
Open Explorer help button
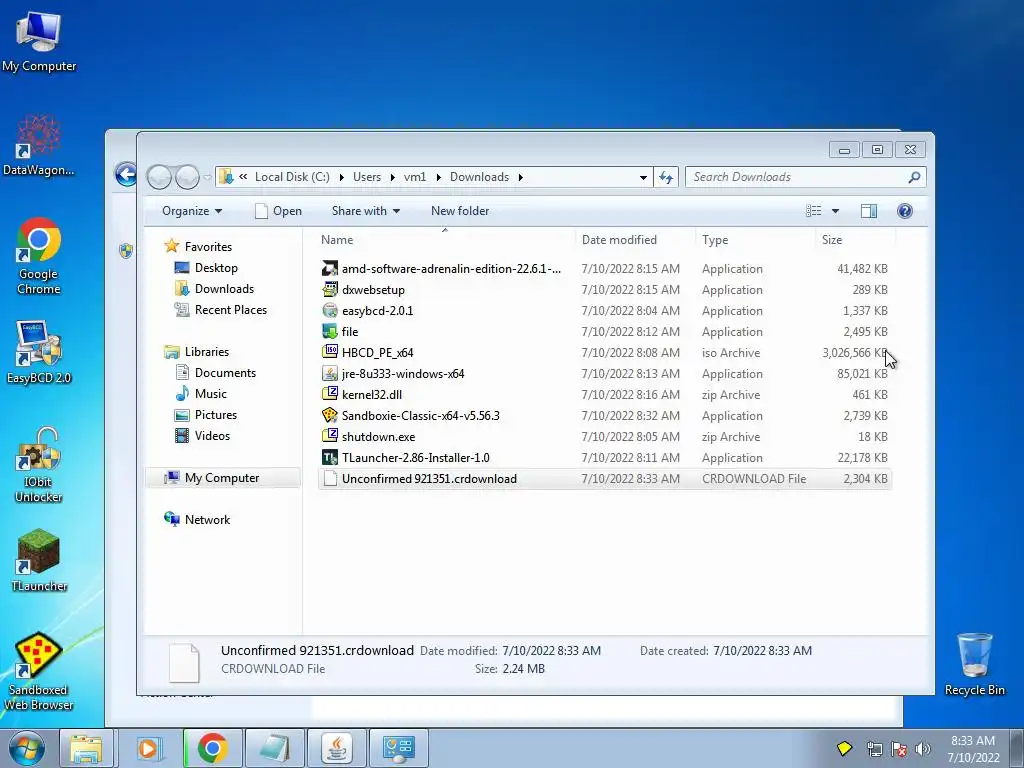(x=904, y=211)
